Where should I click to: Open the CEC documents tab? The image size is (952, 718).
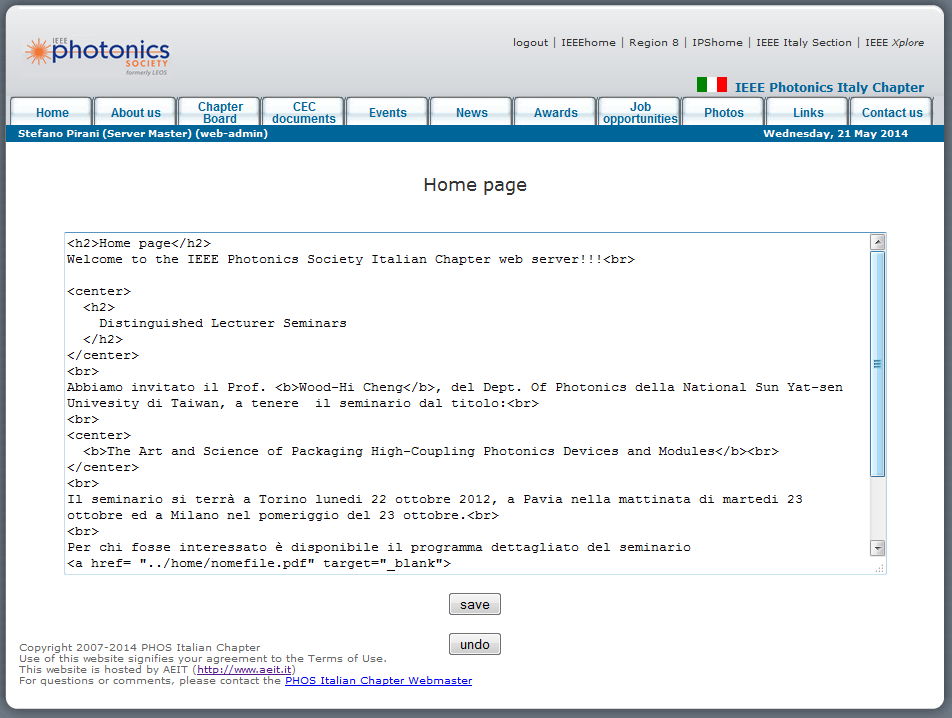(x=304, y=112)
